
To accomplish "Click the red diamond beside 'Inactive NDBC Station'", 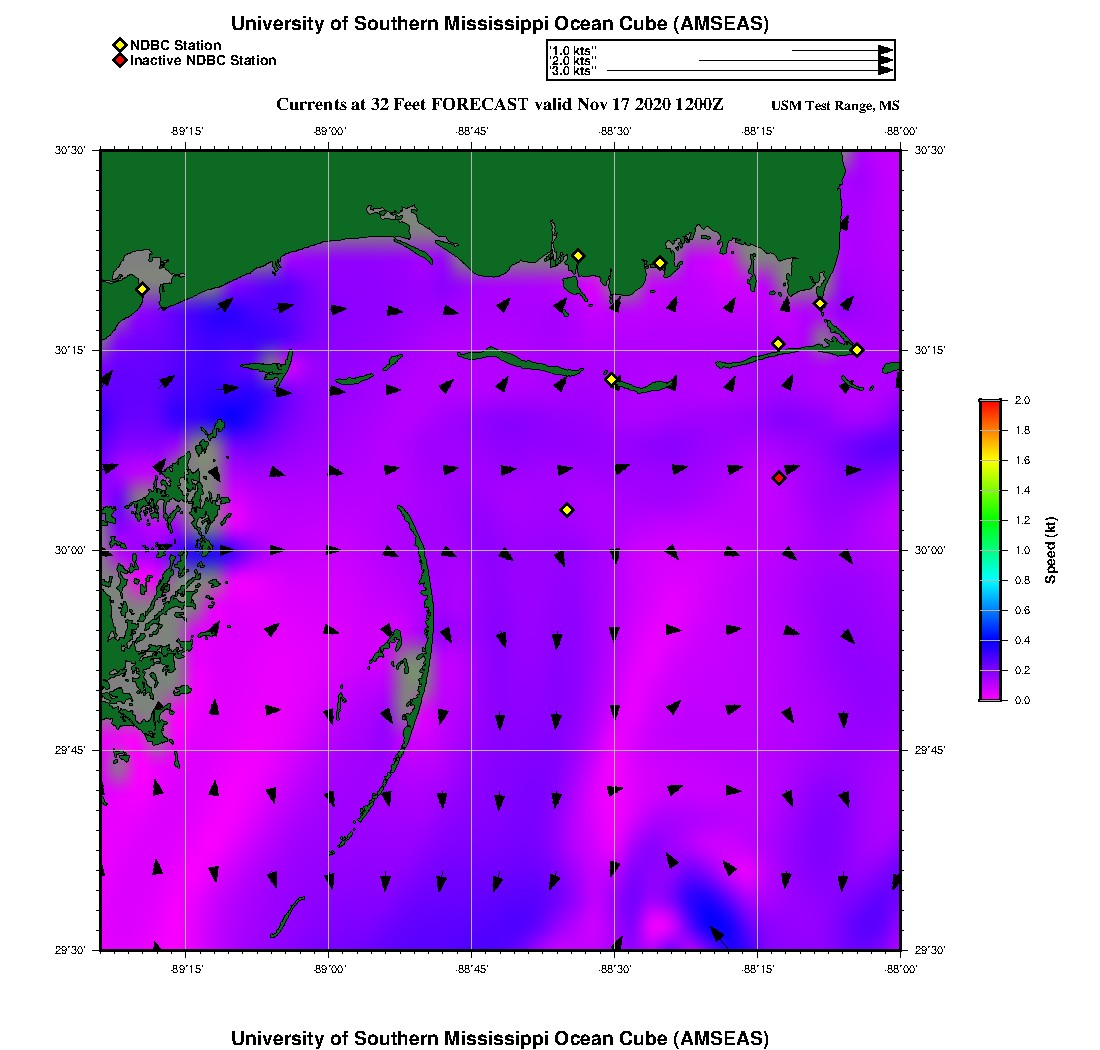I will pyautogui.click(x=119, y=61).
